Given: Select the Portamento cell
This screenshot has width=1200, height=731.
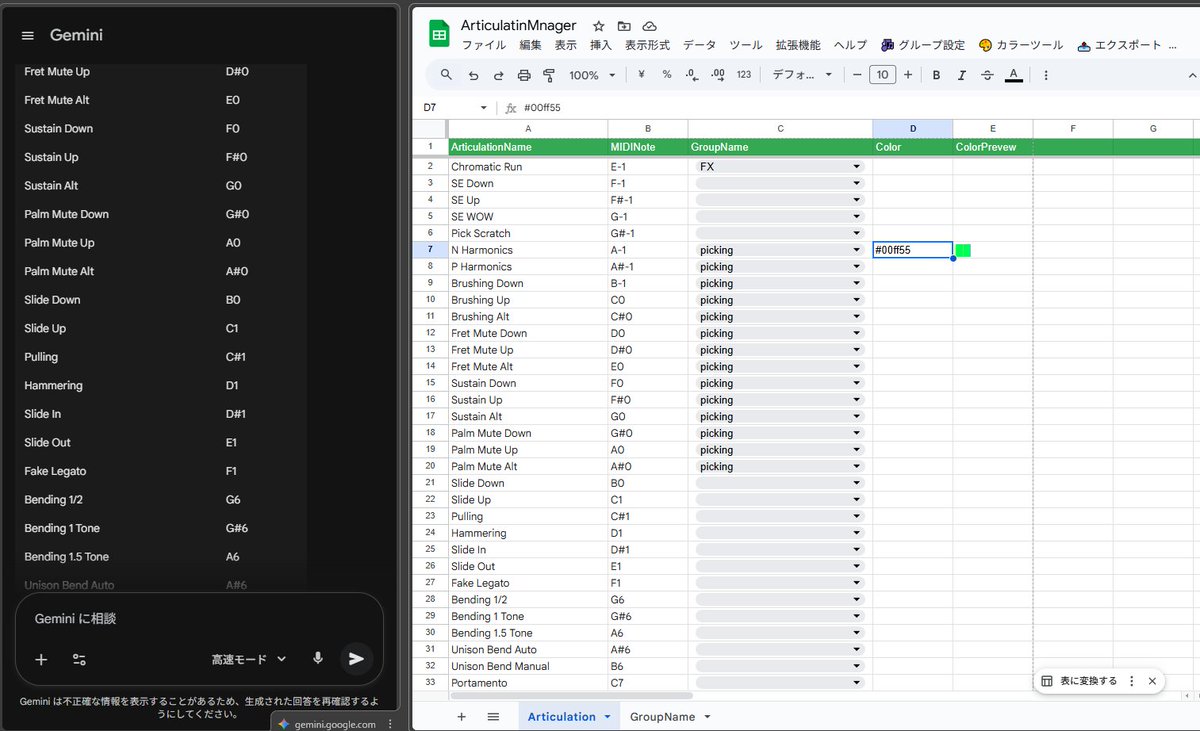Looking at the screenshot, I should click(528, 683).
